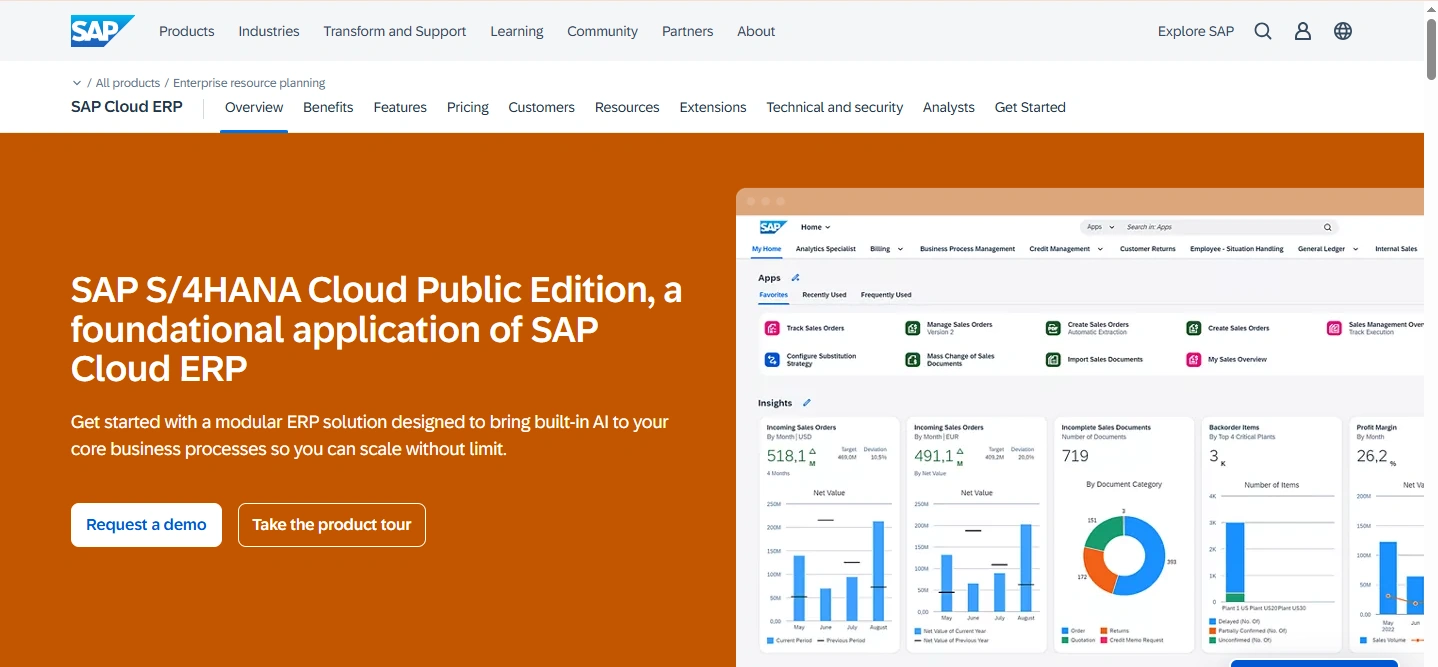The width and height of the screenshot is (1438, 667).
Task: Select the My Home dashboard tab
Action: (x=766, y=249)
